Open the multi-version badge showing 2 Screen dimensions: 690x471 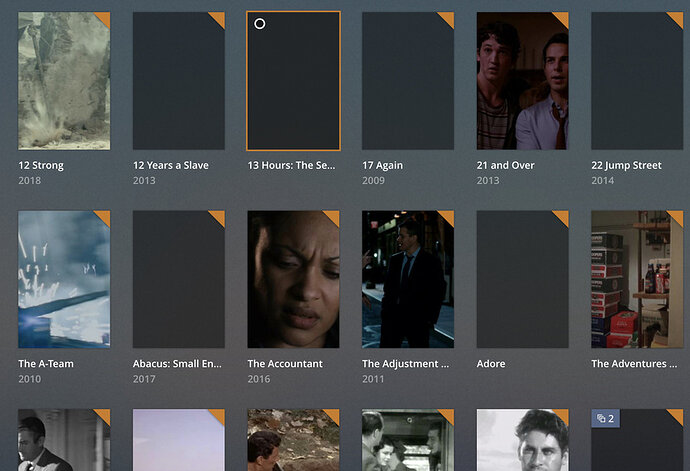(606, 418)
